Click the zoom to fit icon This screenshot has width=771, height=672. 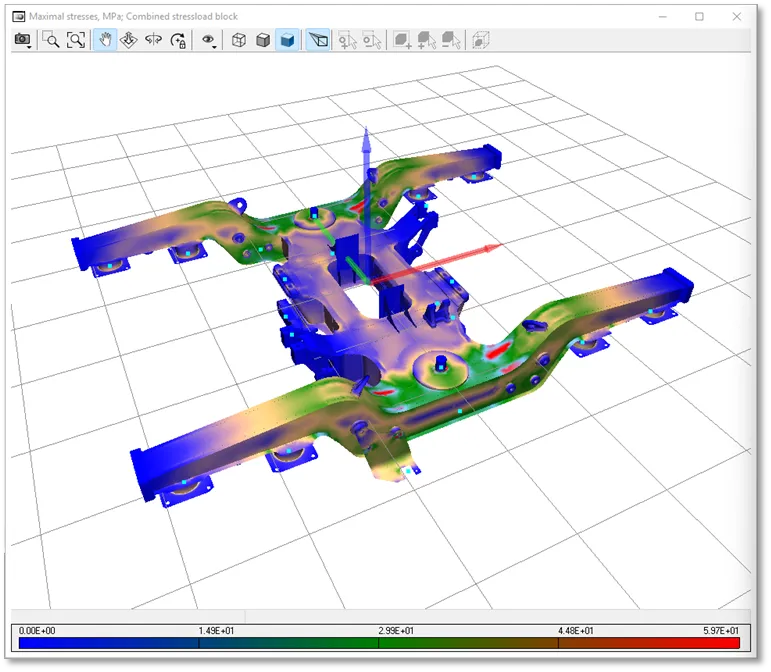pyautogui.click(x=76, y=40)
